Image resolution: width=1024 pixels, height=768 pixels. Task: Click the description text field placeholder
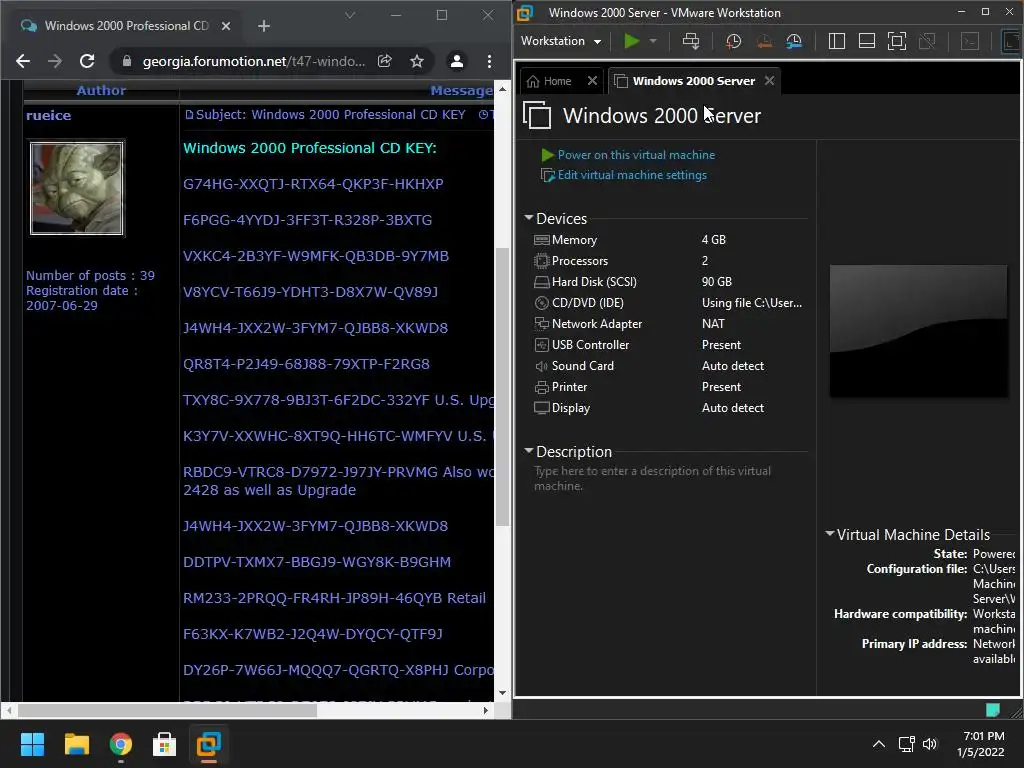(652, 478)
